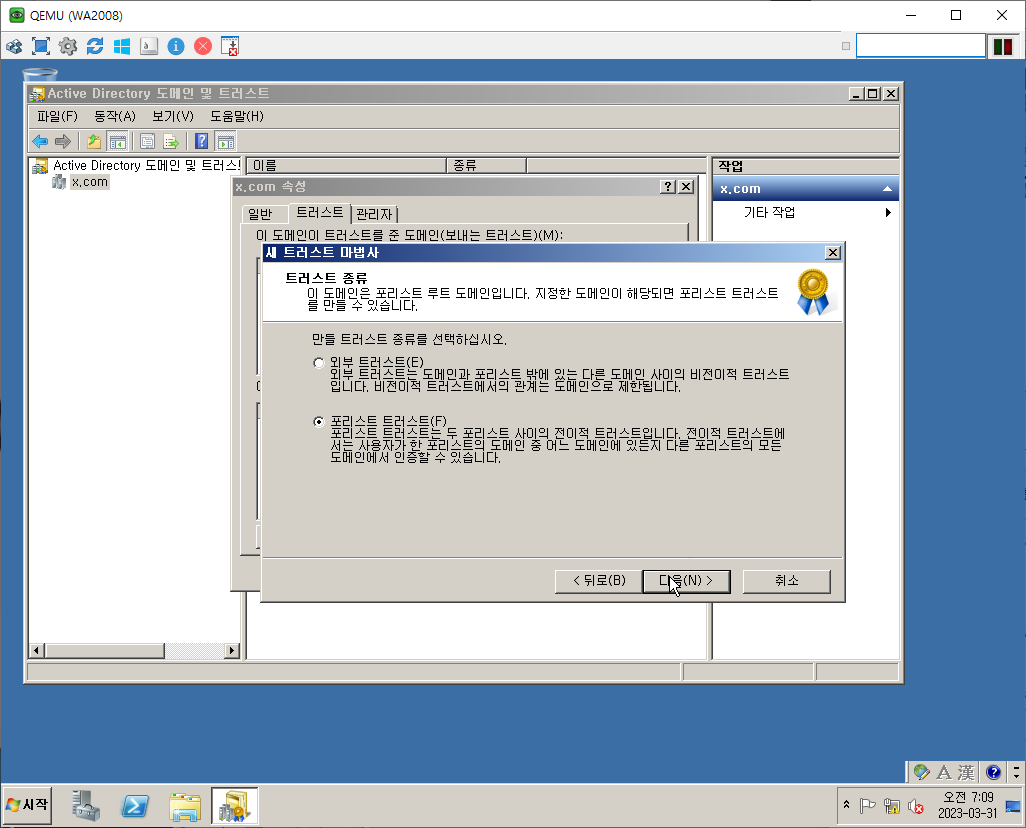Close the New Trust wizard dialog
1026x828 pixels.
coord(832,253)
